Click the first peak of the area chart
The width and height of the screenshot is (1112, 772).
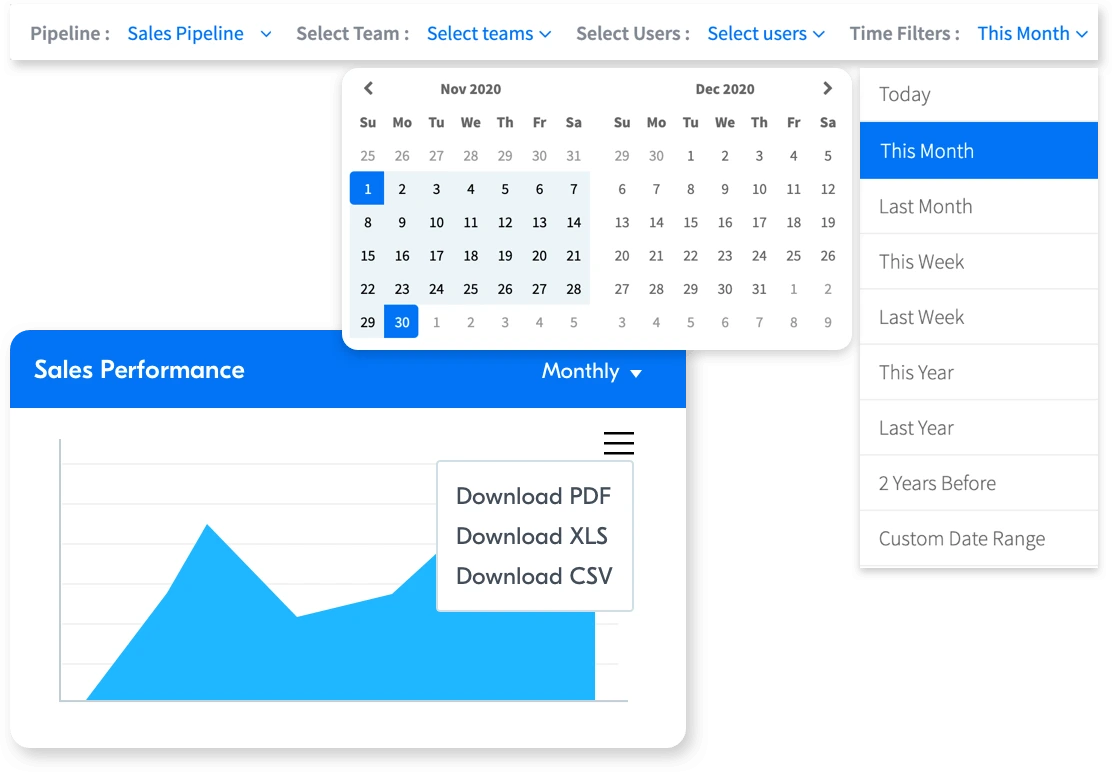click(x=207, y=526)
